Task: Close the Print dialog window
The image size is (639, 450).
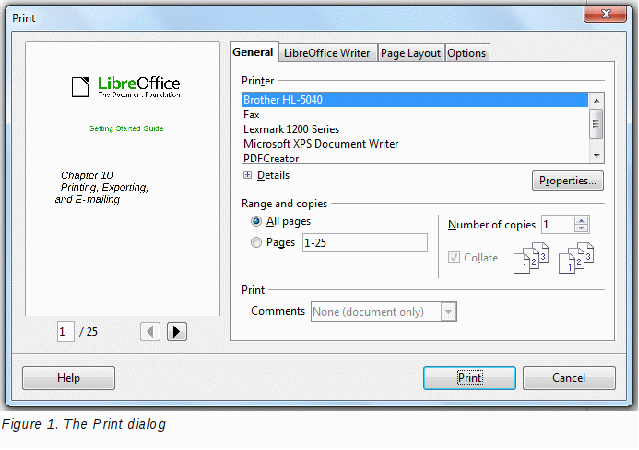Action: pos(605,14)
